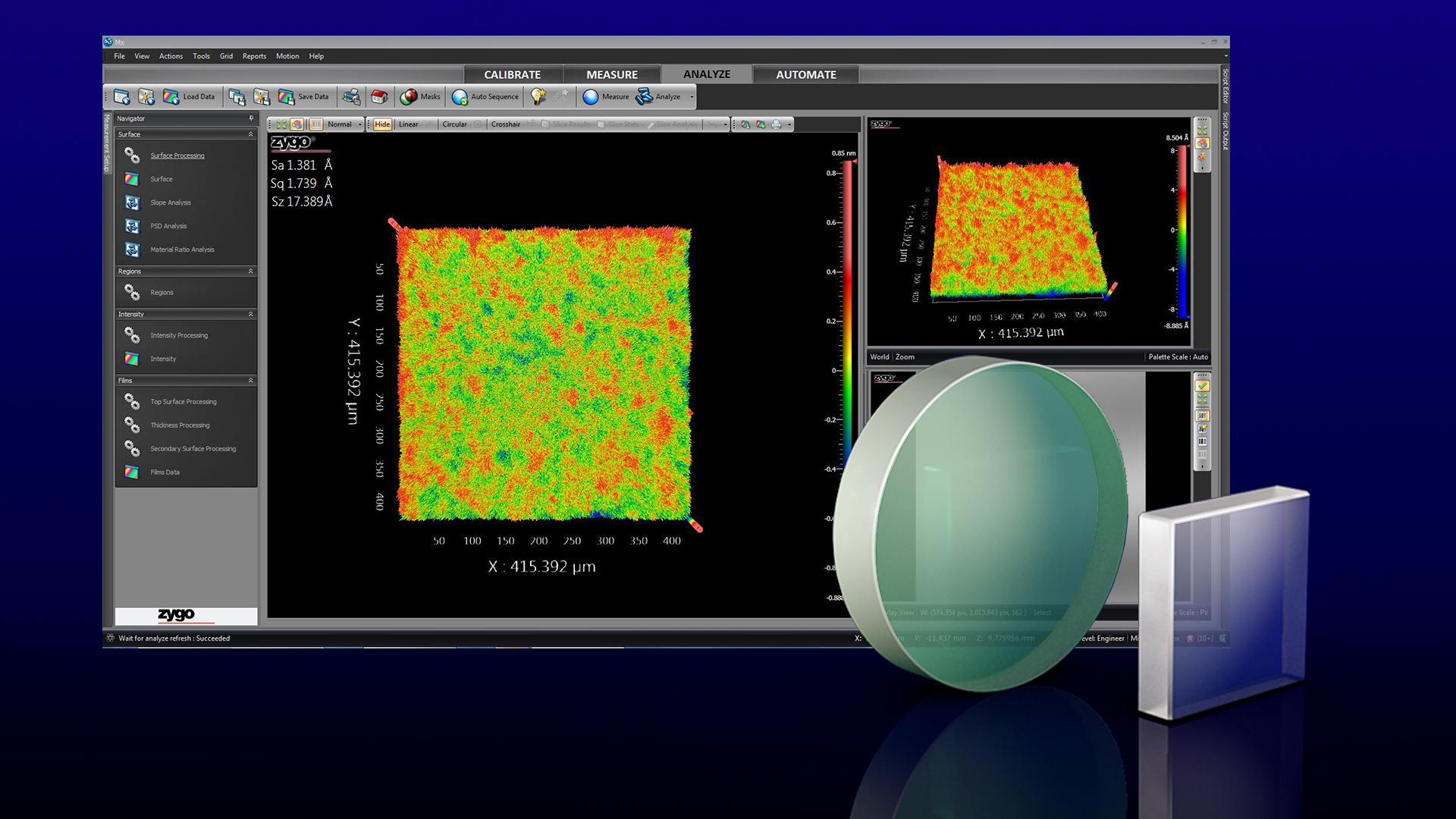
Task: Open the Measurement Setup side tab
Action: click(x=107, y=143)
